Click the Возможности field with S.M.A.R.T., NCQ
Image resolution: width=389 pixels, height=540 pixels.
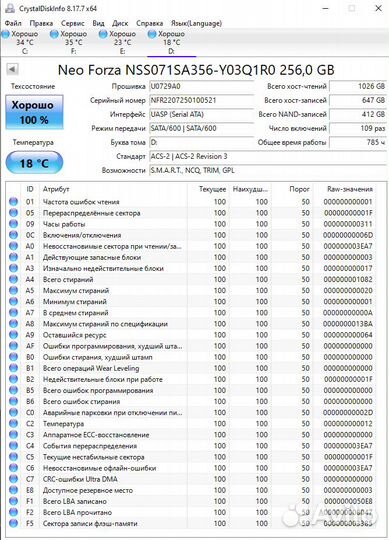(268, 170)
